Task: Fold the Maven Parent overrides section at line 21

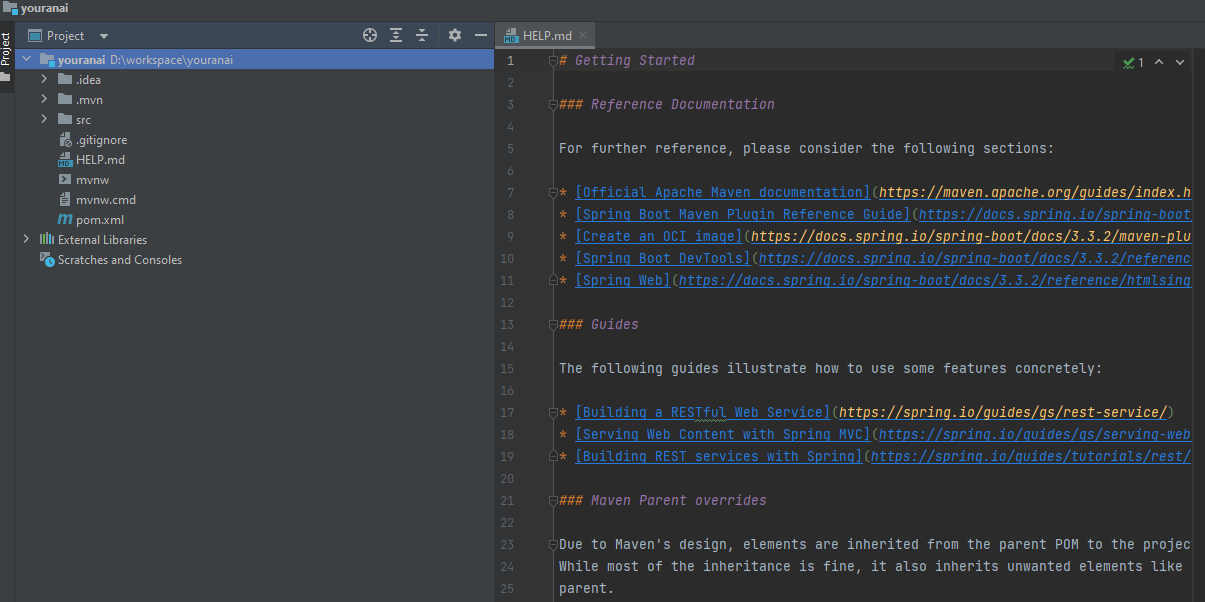Action: tap(551, 501)
